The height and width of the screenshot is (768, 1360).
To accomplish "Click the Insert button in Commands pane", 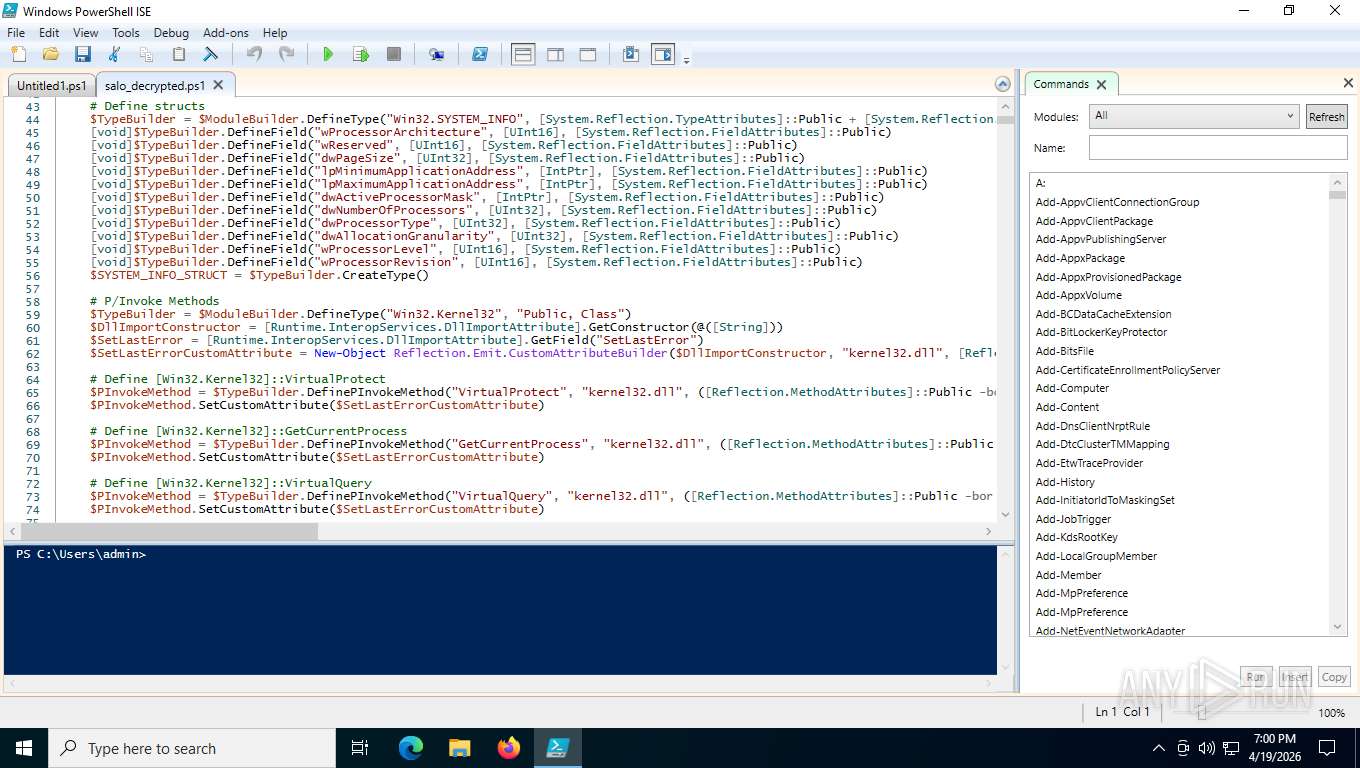I will (x=1295, y=677).
